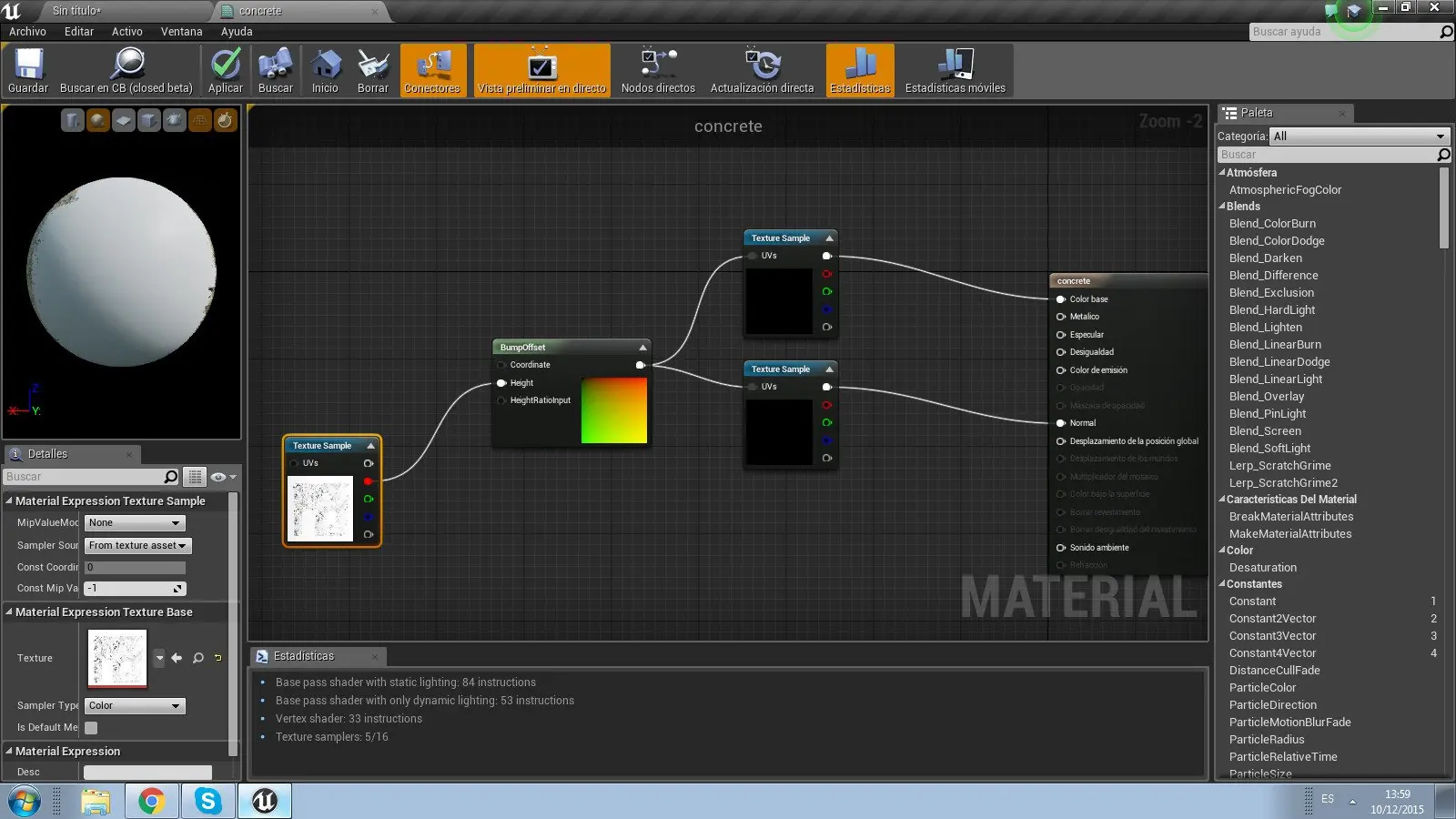The image size is (1456, 819).
Task: Click the Texture use-selected-asset arrow icon
Action: pos(177,658)
